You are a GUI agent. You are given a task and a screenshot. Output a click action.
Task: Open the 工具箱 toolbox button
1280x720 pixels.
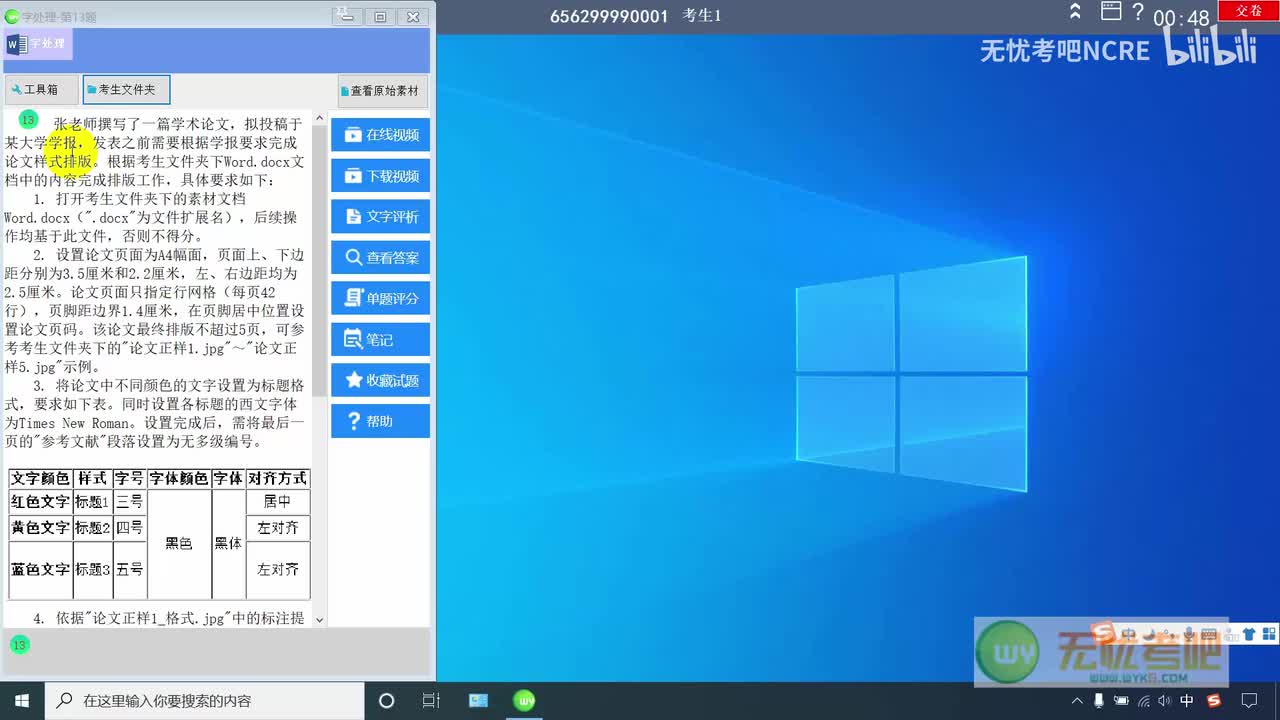pyautogui.click(x=41, y=90)
